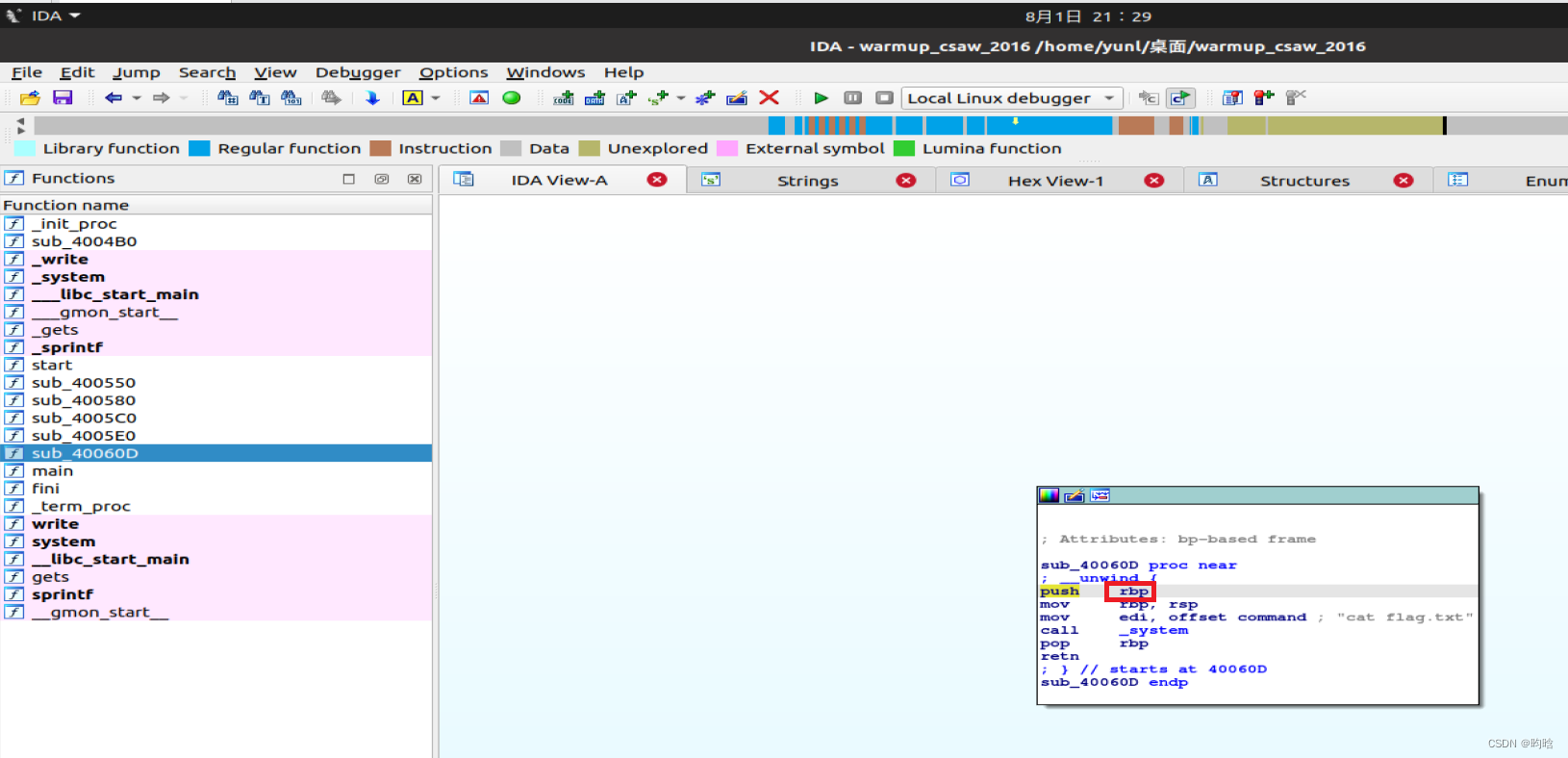This screenshot has width=1568, height=758.
Task: Close the Structures tab
Action: [1404, 180]
